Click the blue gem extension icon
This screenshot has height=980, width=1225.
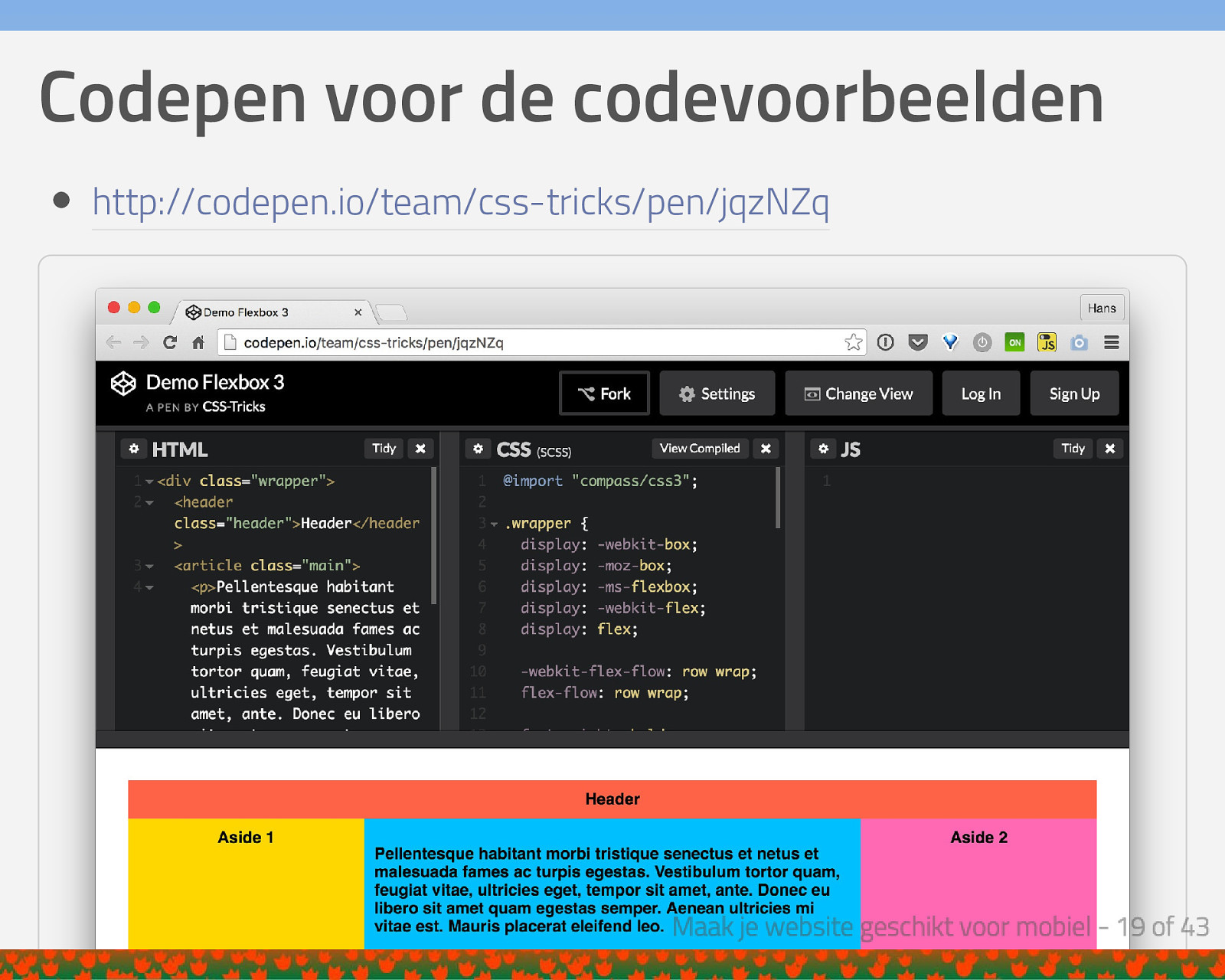click(x=950, y=342)
